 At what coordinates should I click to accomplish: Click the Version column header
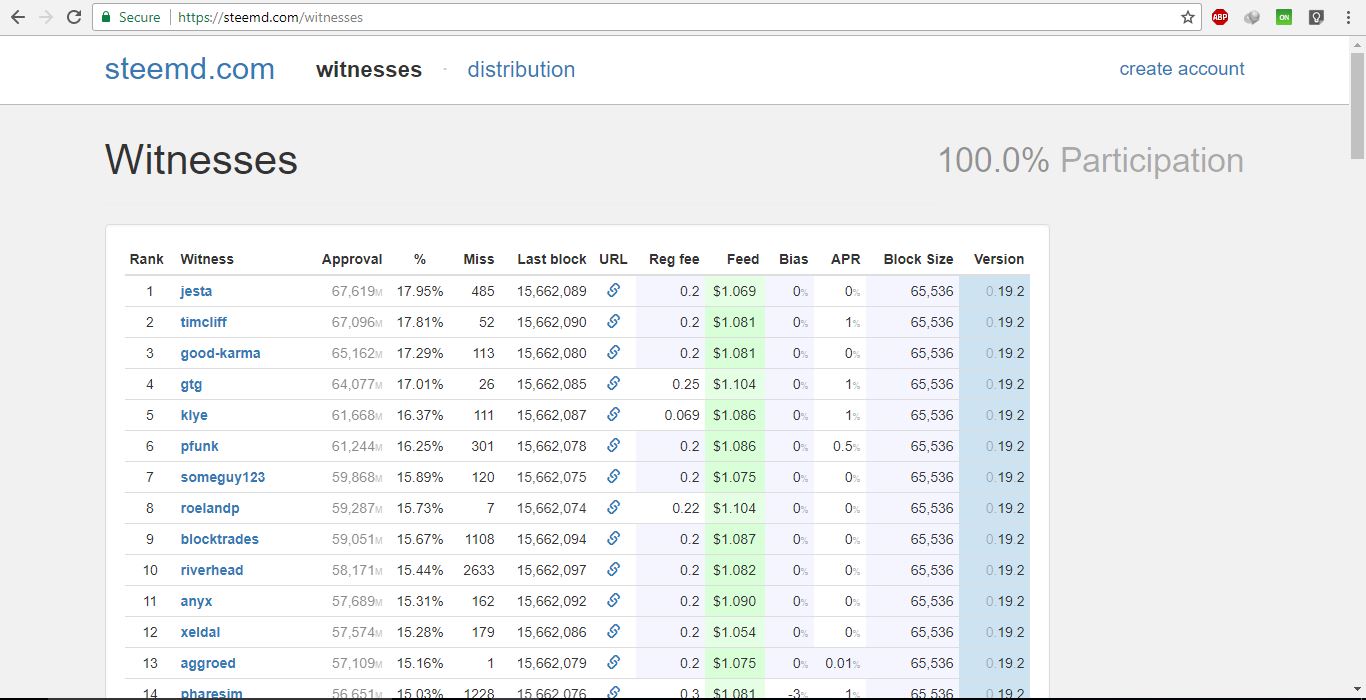coord(999,259)
